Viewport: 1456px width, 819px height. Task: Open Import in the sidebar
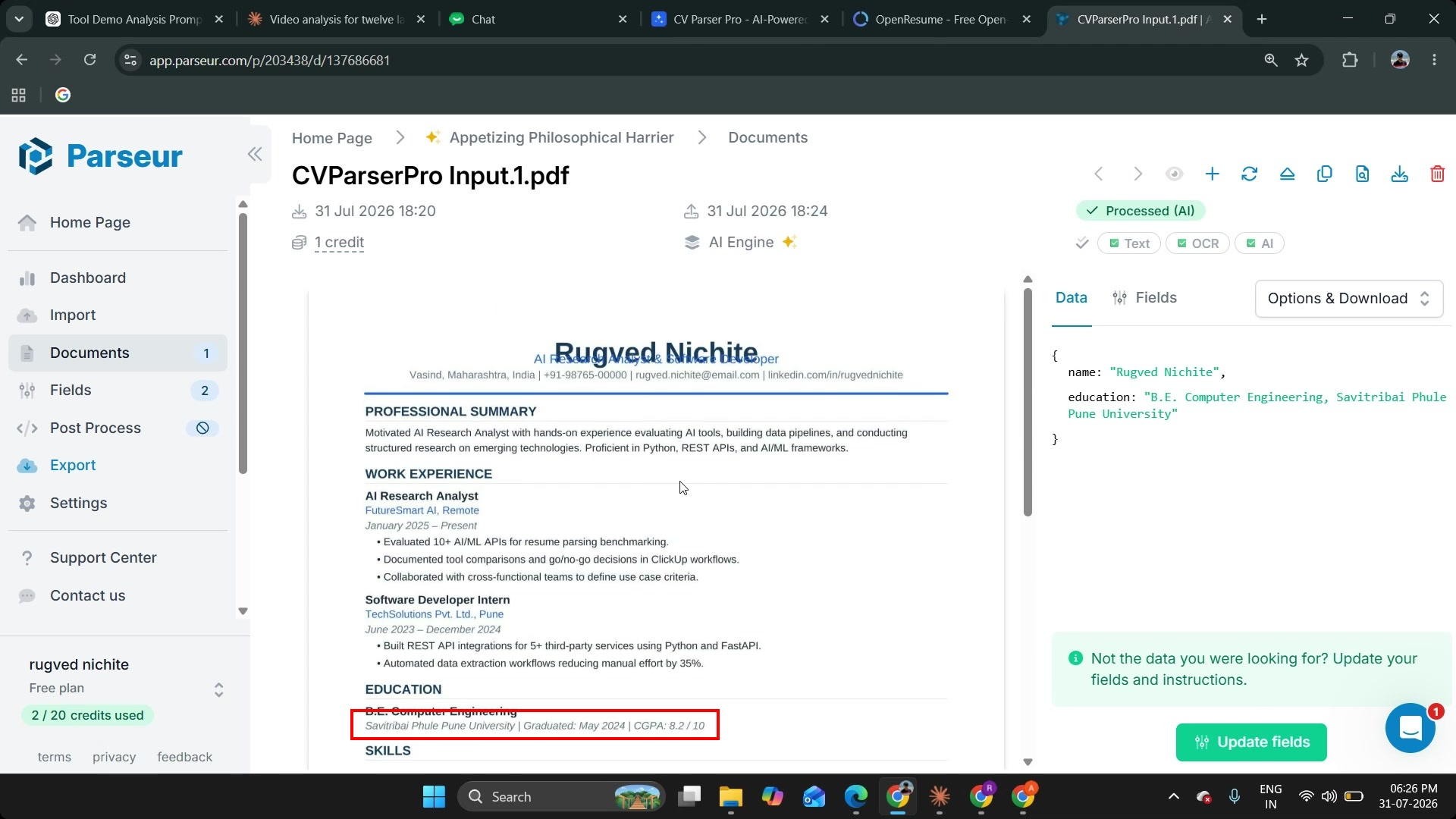[118, 315]
